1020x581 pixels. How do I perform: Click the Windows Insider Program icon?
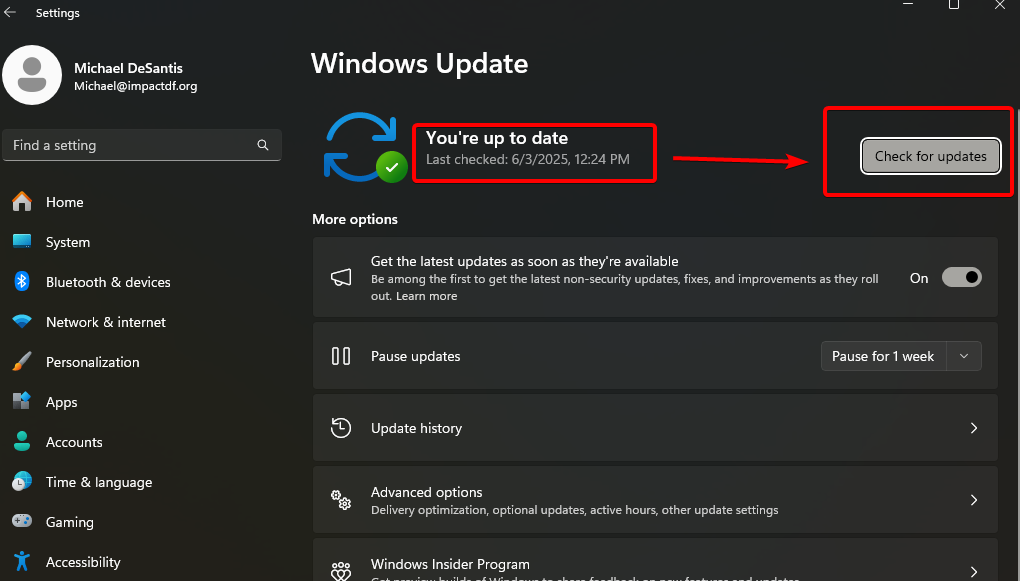[341, 571]
